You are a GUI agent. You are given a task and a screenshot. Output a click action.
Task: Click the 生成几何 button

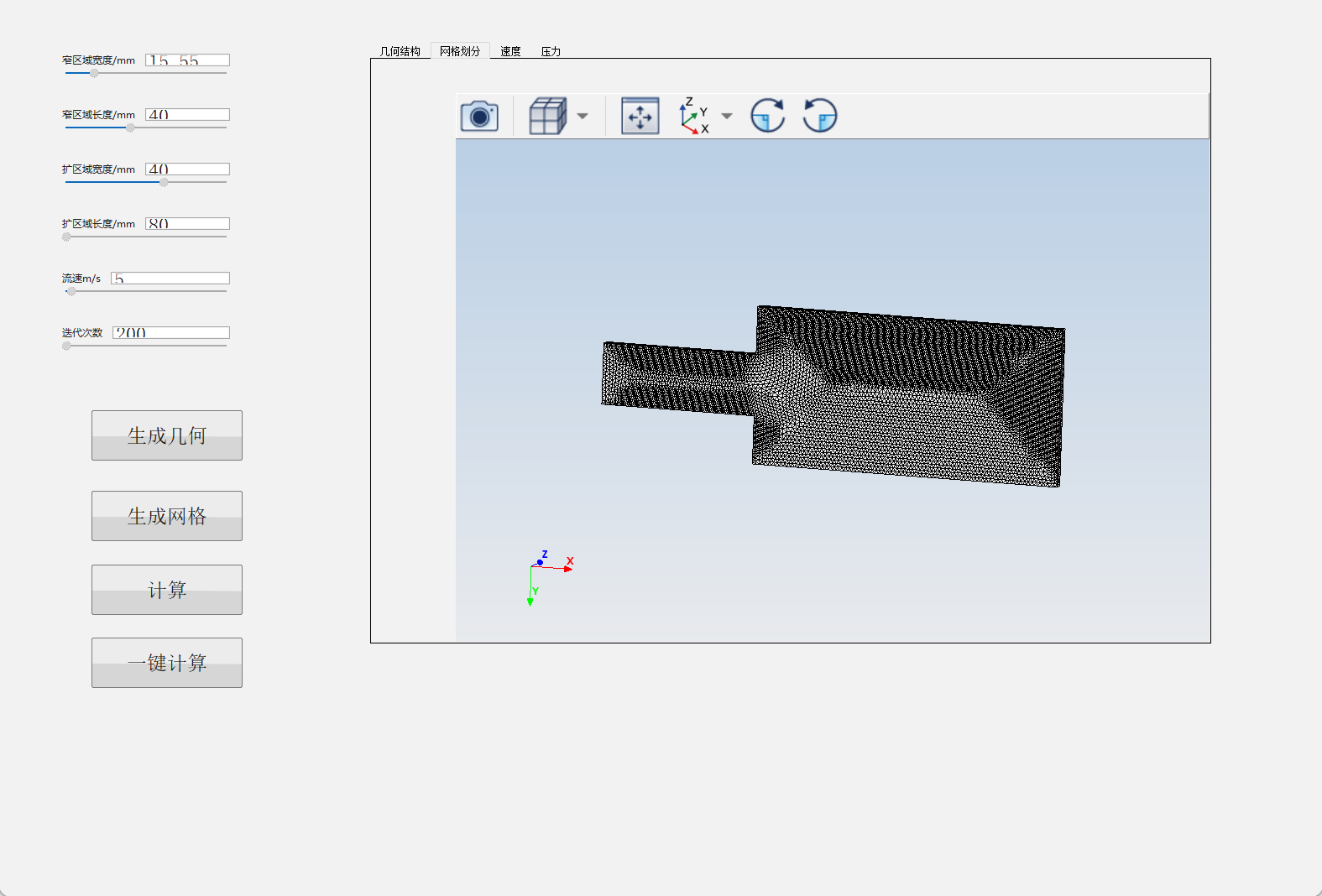coord(167,435)
